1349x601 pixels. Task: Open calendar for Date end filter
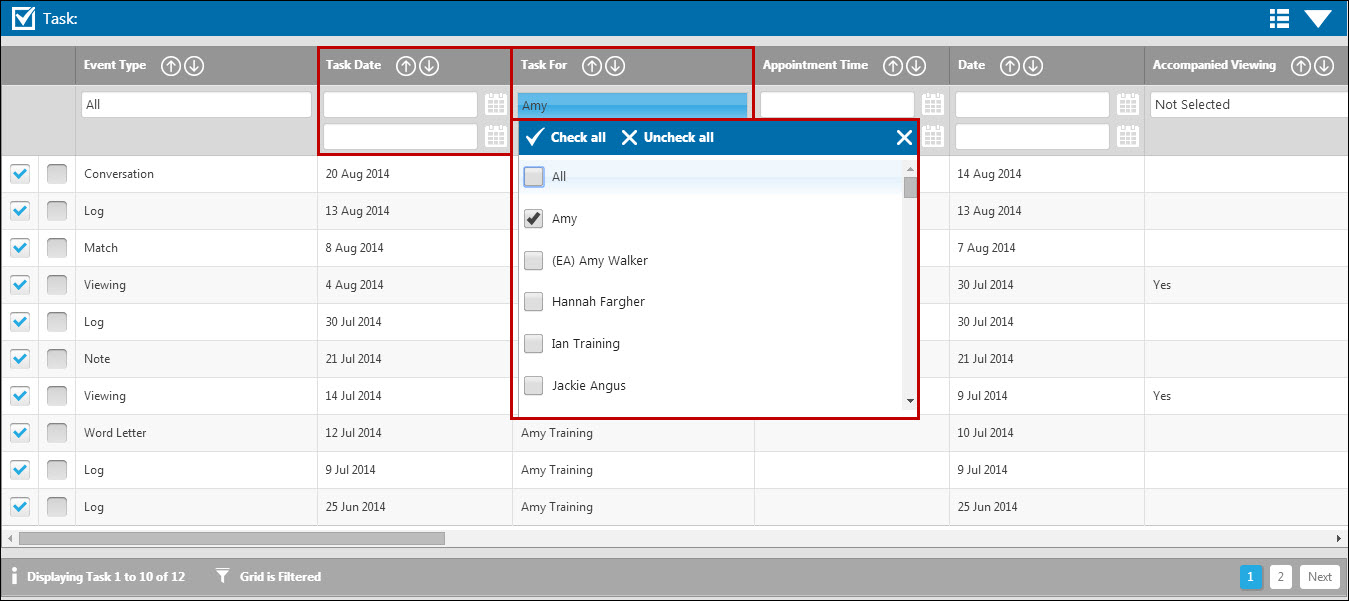(x=1128, y=136)
